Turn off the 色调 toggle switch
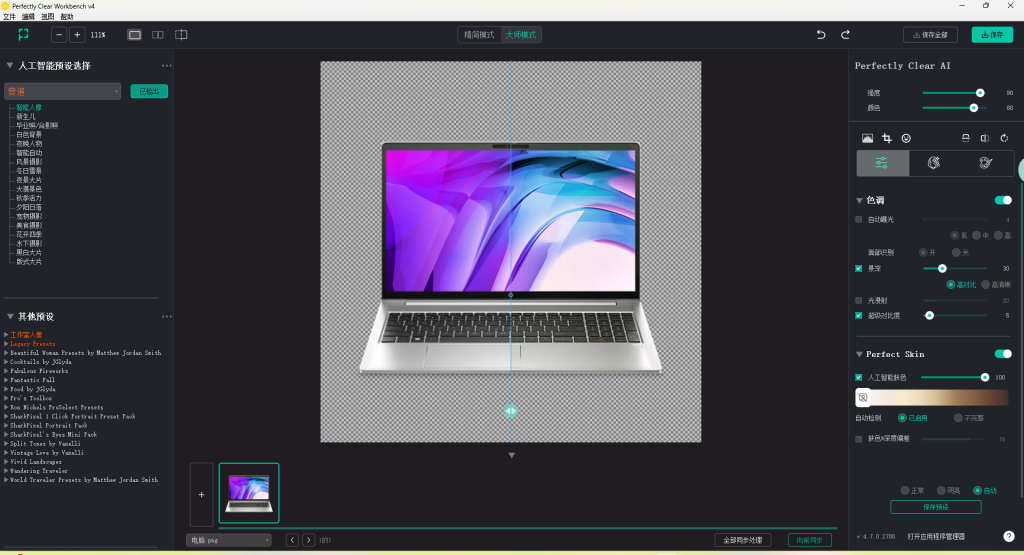This screenshot has width=1024, height=555. pyautogui.click(x=1002, y=200)
